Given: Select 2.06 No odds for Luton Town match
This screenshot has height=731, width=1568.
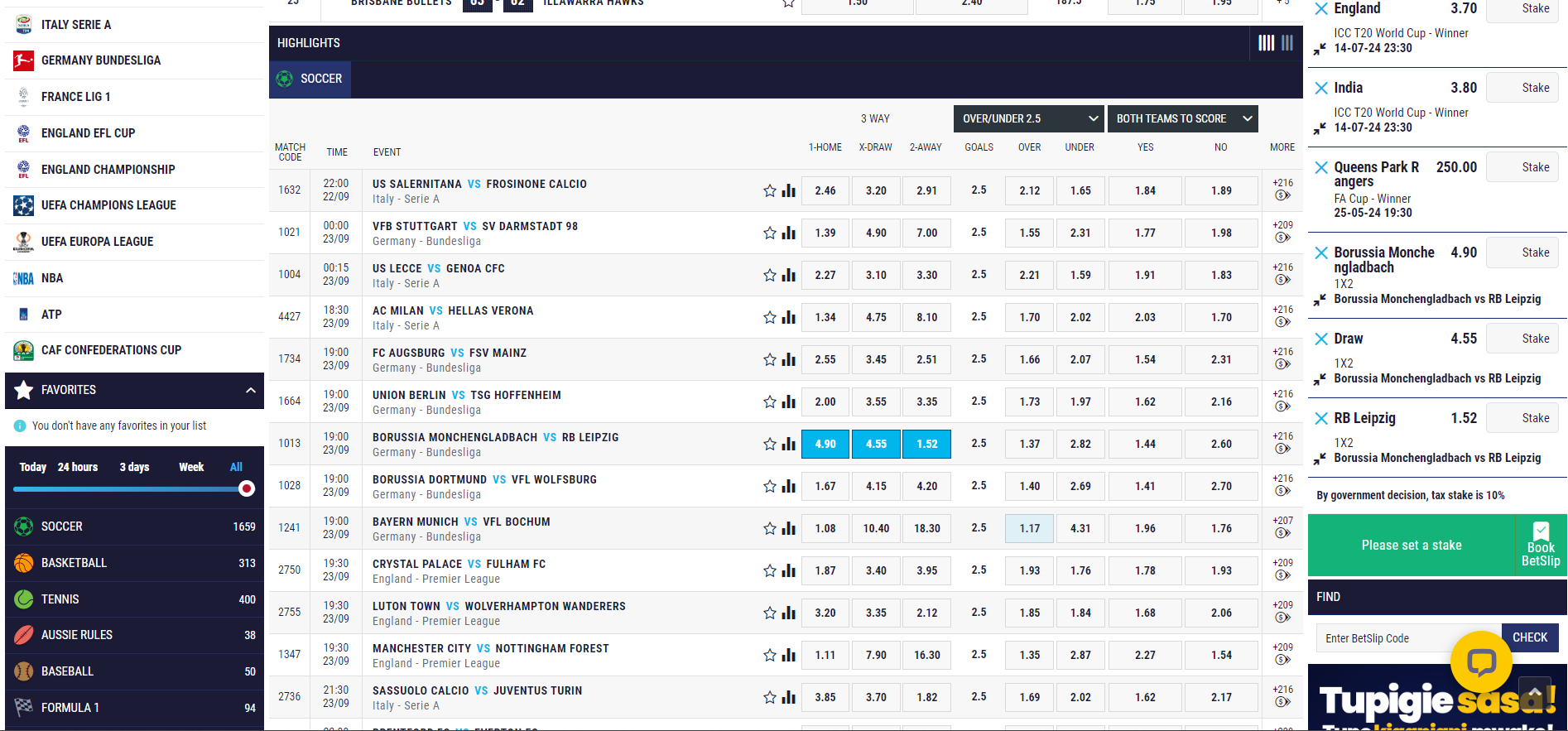Looking at the screenshot, I should coord(1221,613).
